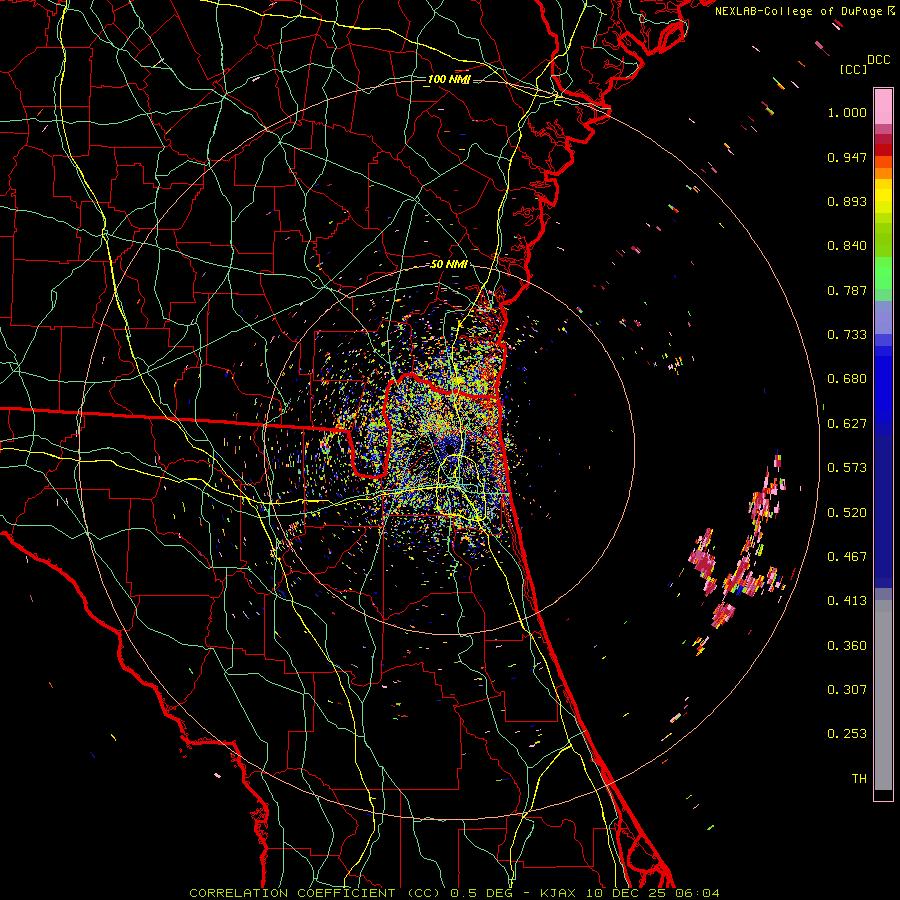The height and width of the screenshot is (900, 900).
Task: Pick the gray color bar segment
Action: click(883, 695)
